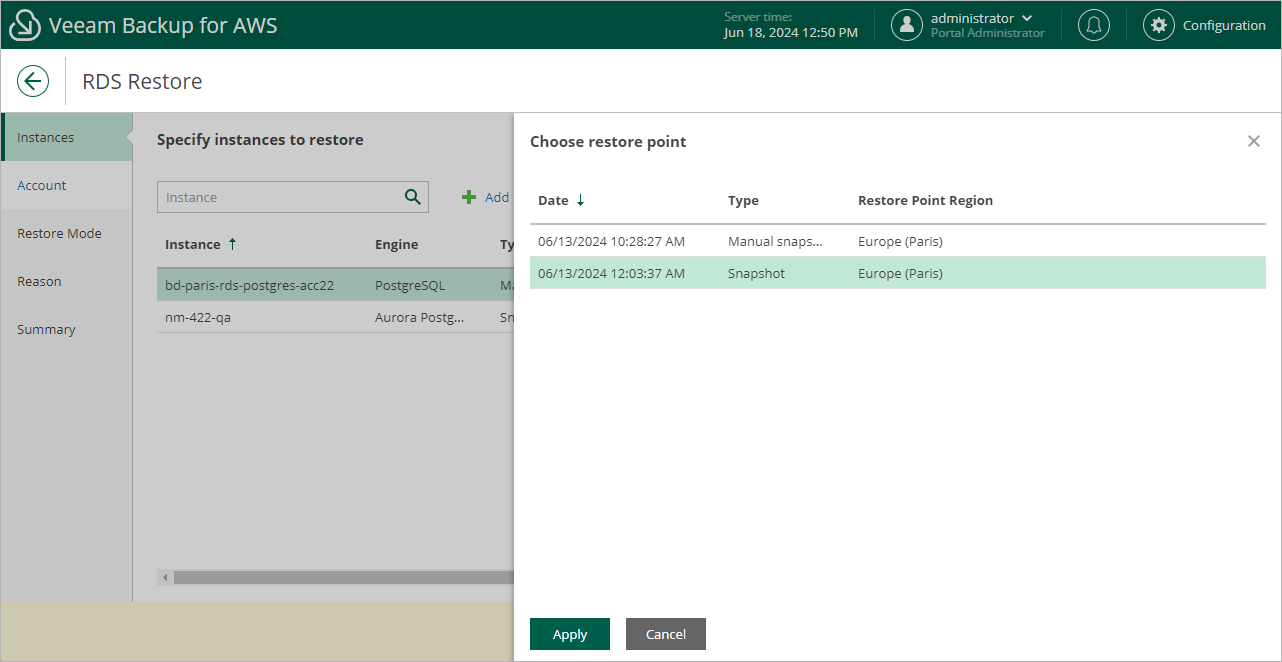Click the administrator user avatar icon
Image resolution: width=1282 pixels, height=662 pixels.
point(907,25)
